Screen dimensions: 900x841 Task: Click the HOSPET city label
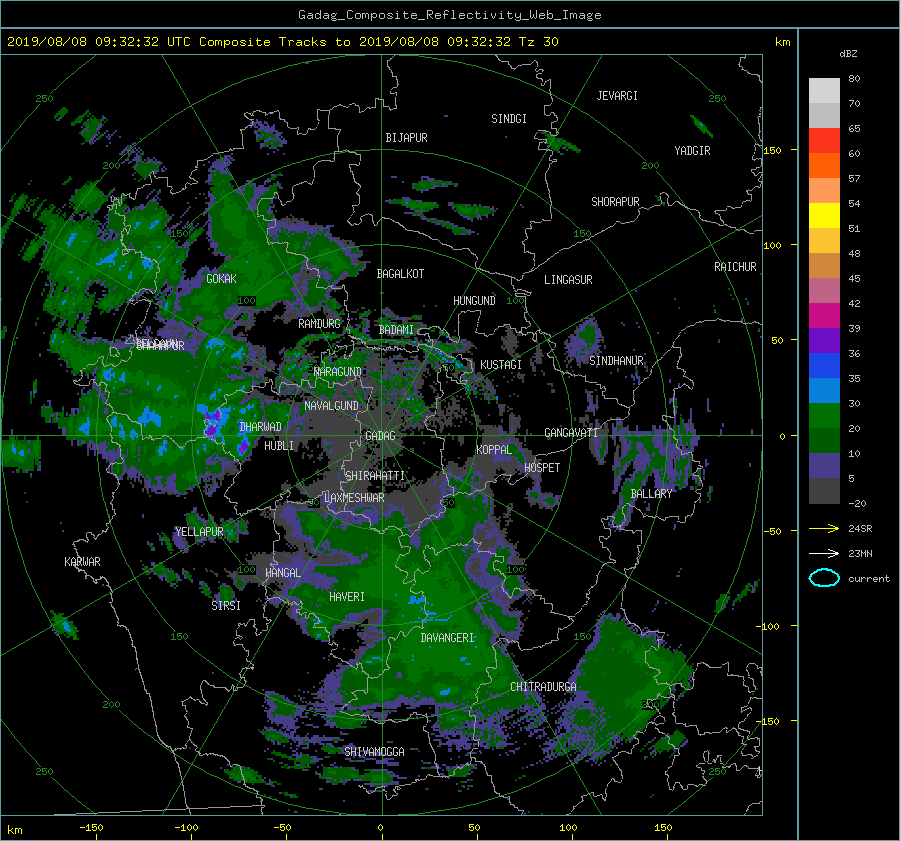[542, 468]
